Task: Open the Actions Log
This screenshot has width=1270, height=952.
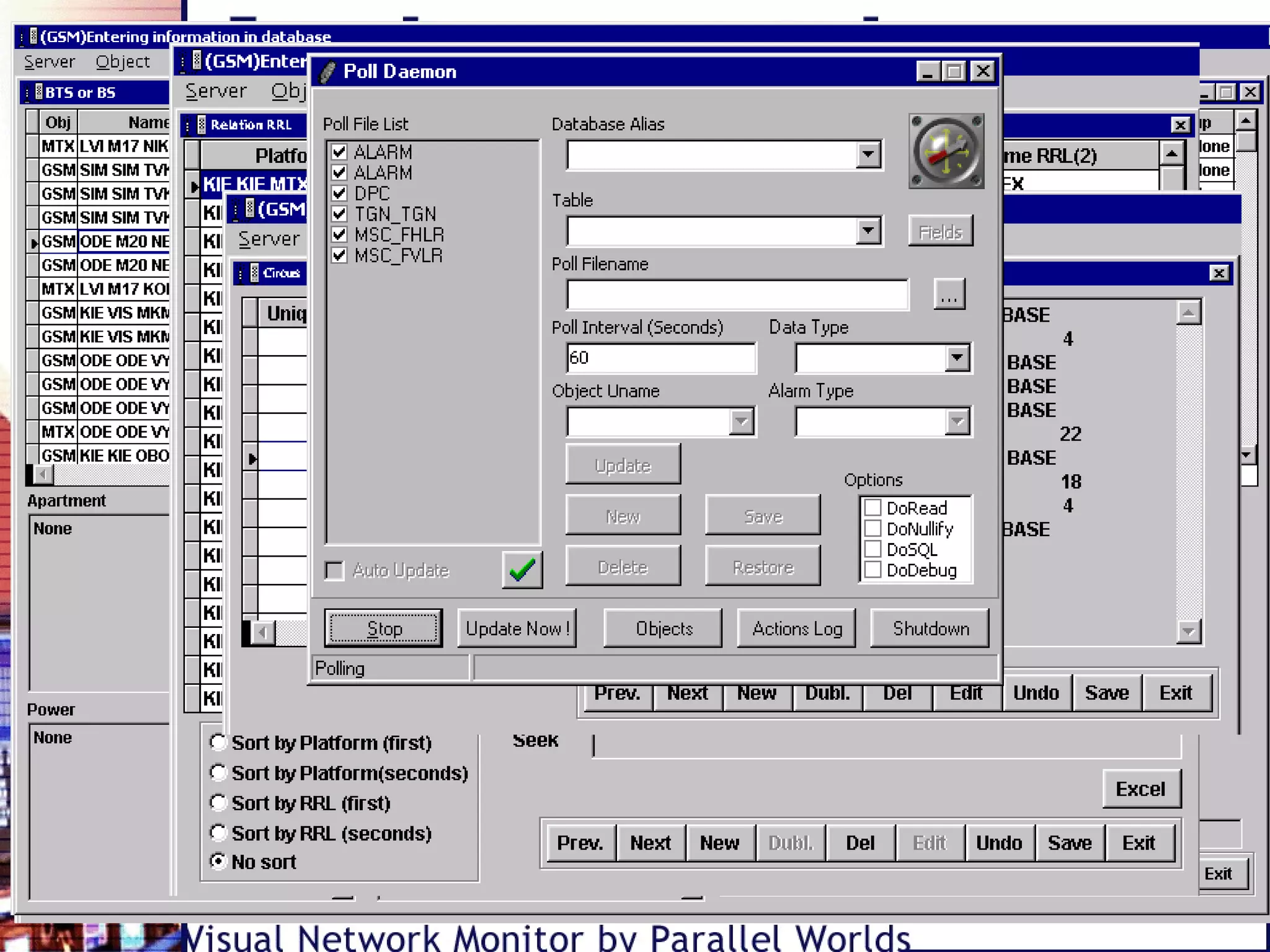Action: click(x=797, y=628)
